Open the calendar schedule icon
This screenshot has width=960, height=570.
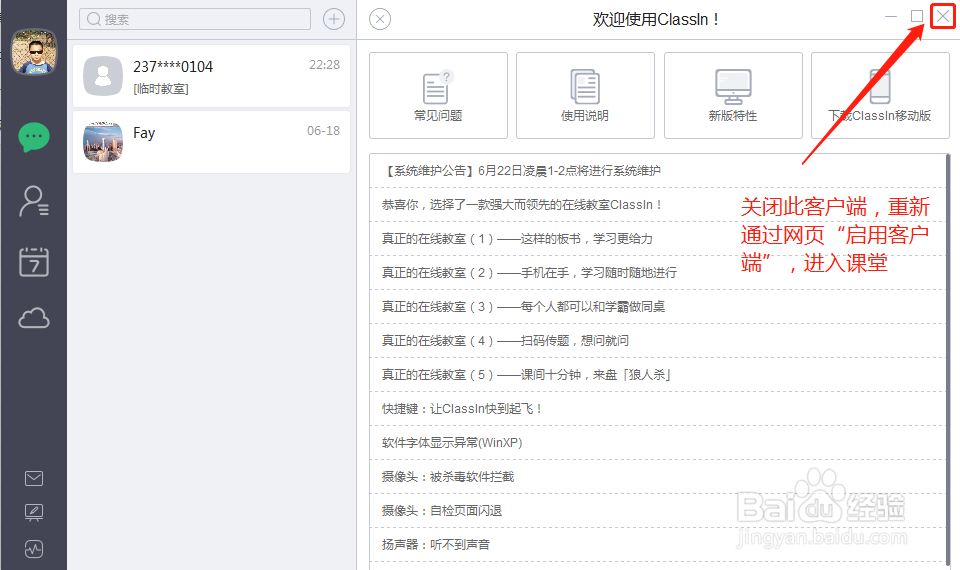(x=34, y=261)
